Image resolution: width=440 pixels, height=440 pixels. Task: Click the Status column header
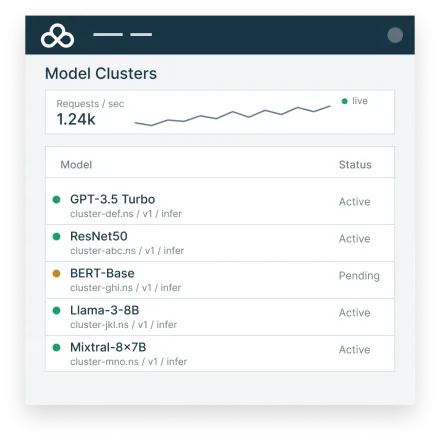point(355,165)
